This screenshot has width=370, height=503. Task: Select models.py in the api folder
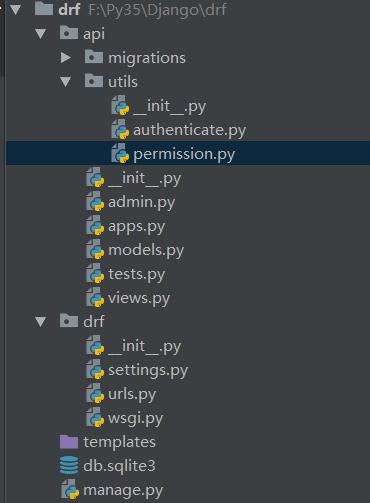[146, 250]
